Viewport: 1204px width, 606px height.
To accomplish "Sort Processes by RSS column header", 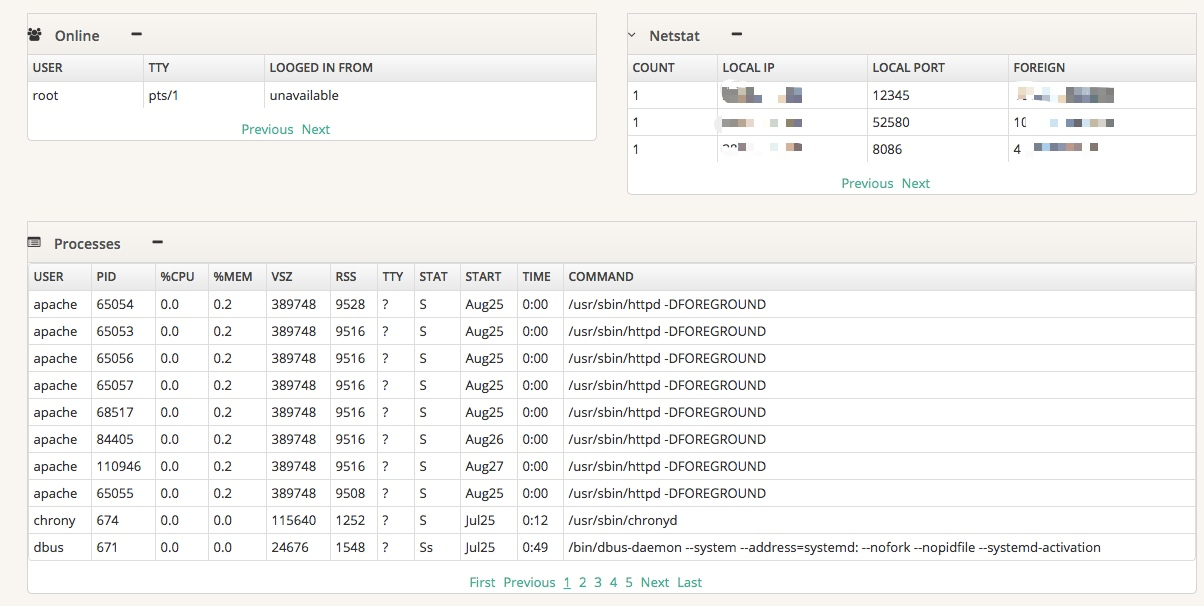I will 352,277.
